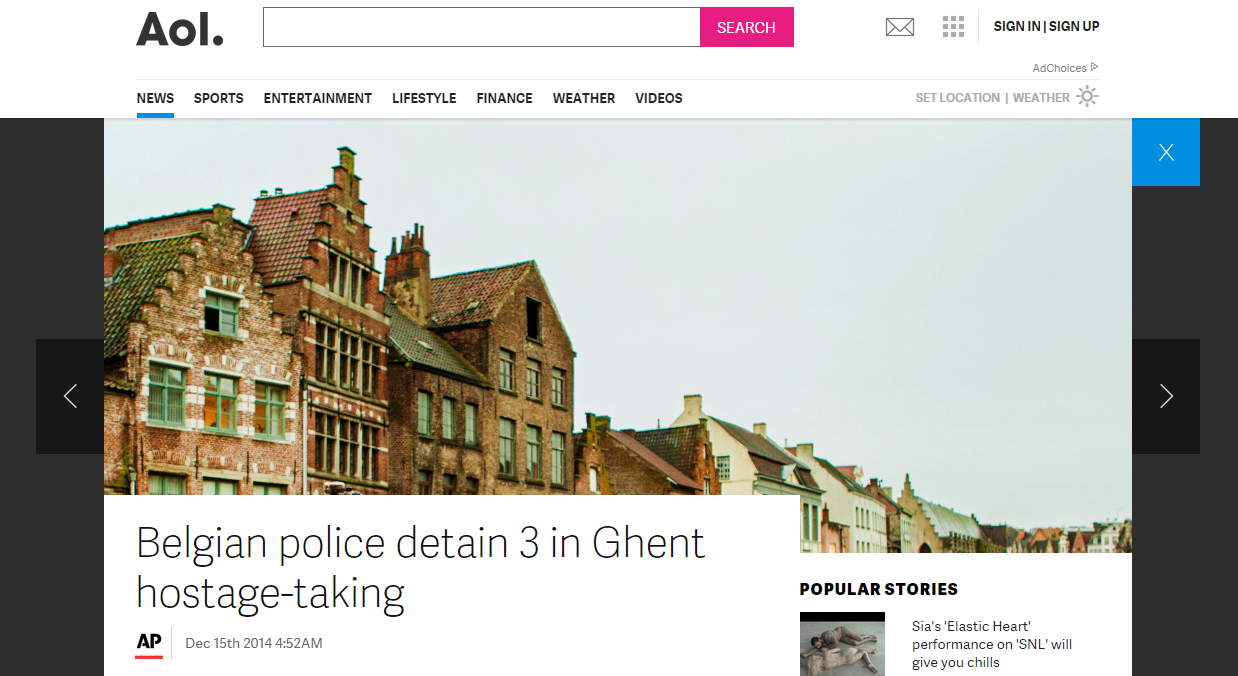Go to next article with right arrow
This screenshot has height=676, width=1238.
[1166, 396]
